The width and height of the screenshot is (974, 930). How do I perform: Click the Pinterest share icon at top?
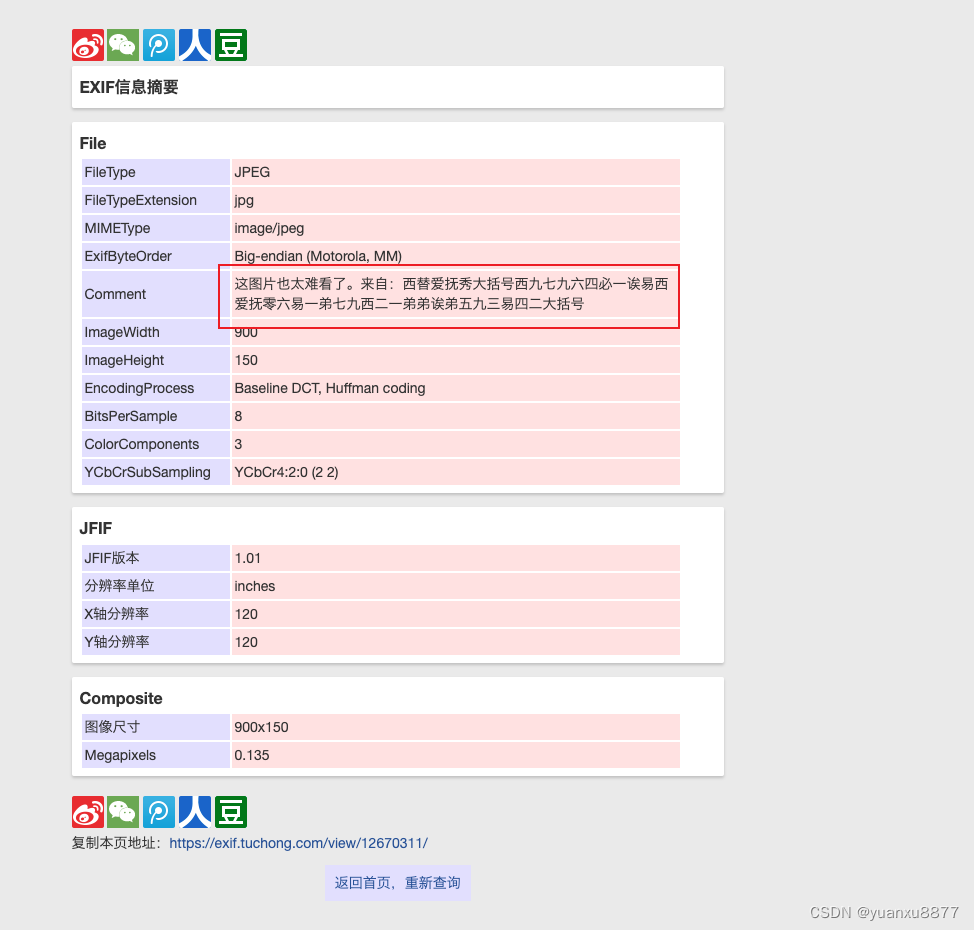pyautogui.click(x=158, y=44)
